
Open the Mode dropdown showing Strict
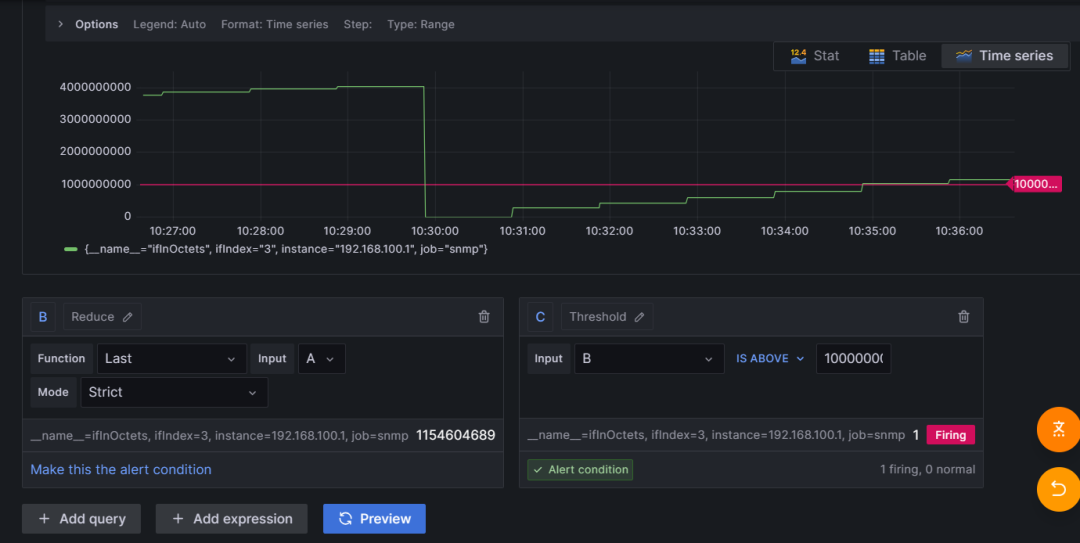point(174,392)
